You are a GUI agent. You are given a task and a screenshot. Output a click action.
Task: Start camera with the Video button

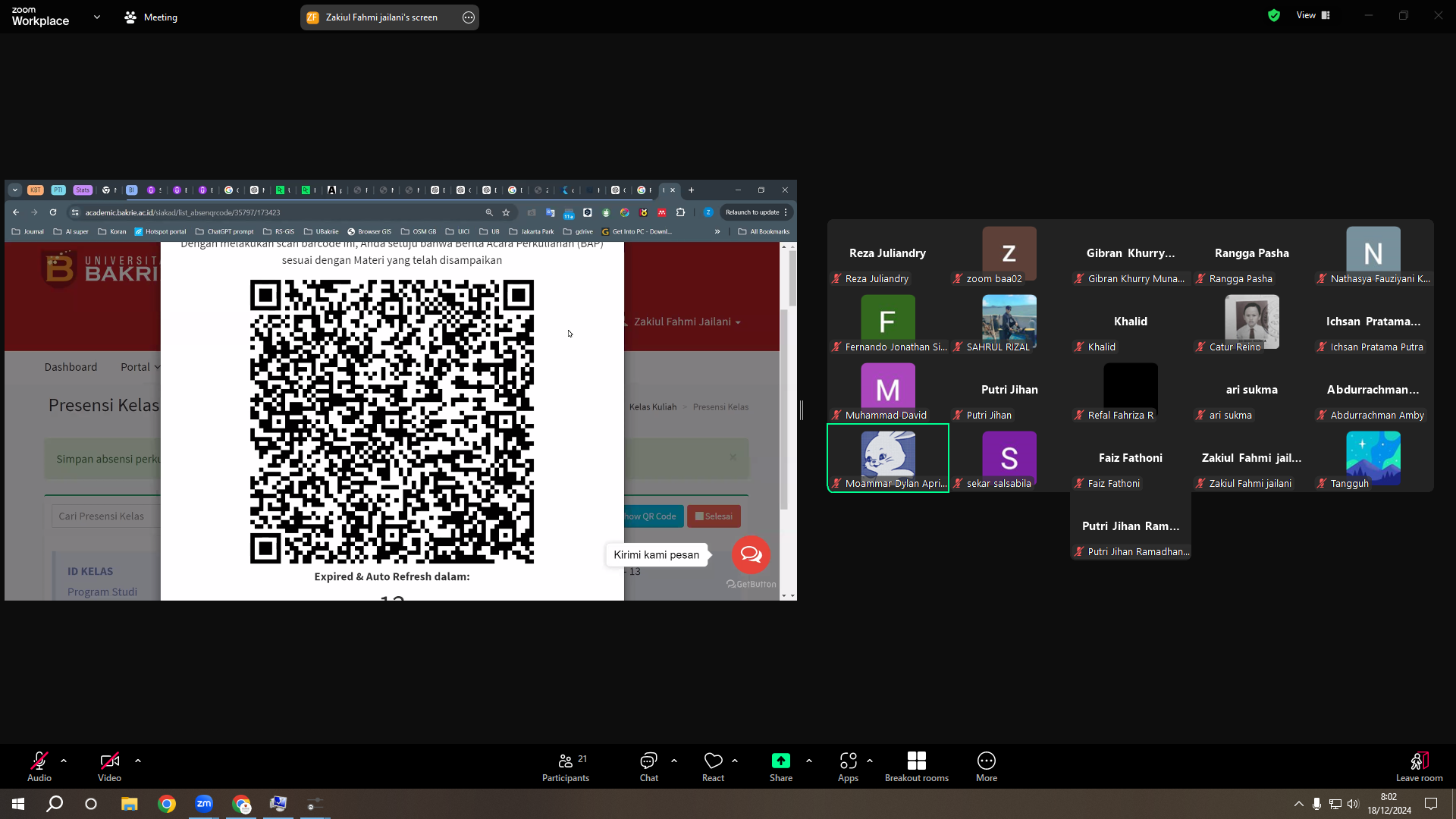(109, 767)
